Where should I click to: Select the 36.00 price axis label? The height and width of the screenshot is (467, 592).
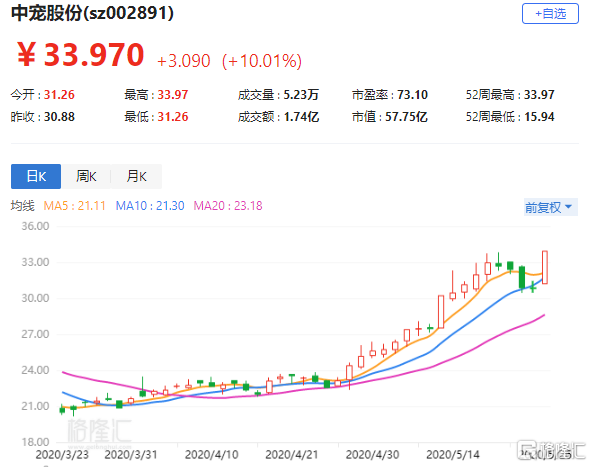pyautogui.click(x=35, y=226)
